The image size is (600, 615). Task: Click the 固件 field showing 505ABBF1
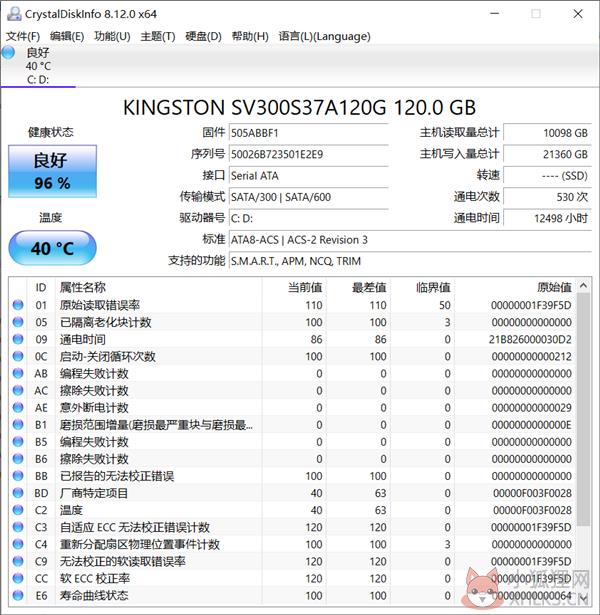click(x=309, y=133)
